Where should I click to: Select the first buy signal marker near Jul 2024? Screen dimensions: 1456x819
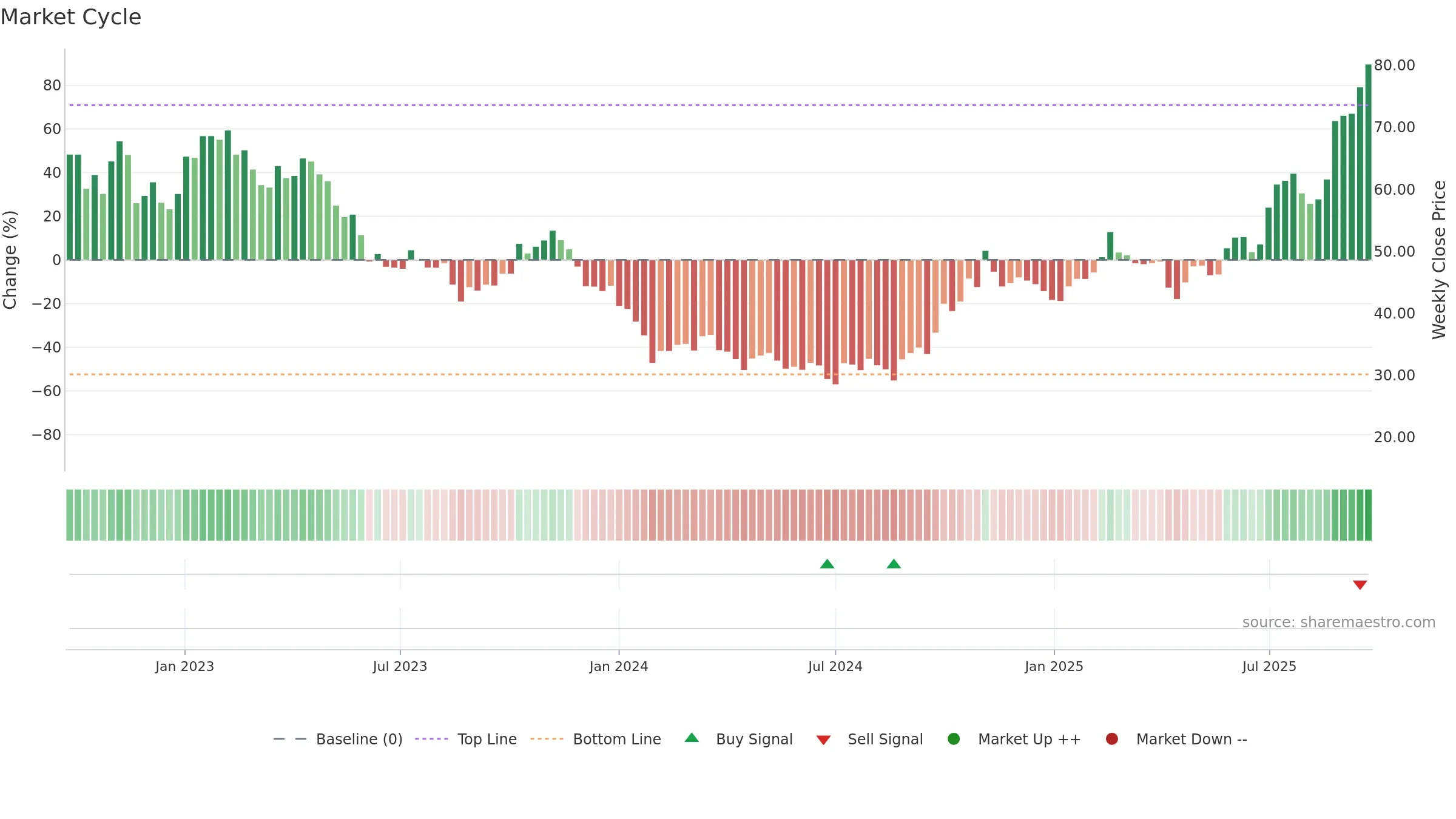tap(827, 564)
